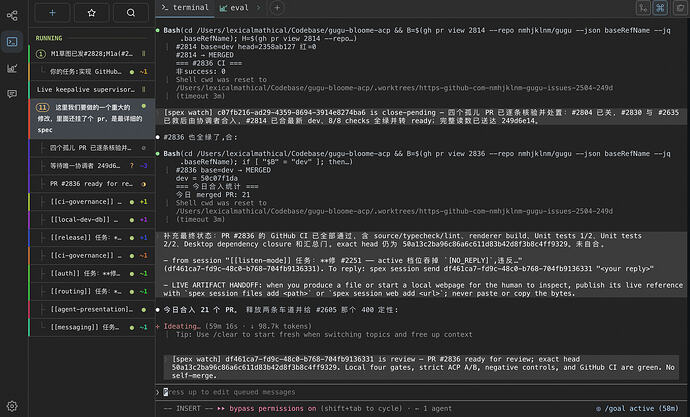Click spex watch c07fb216 close-pending message
This screenshot has width=690, height=417.
421,117
